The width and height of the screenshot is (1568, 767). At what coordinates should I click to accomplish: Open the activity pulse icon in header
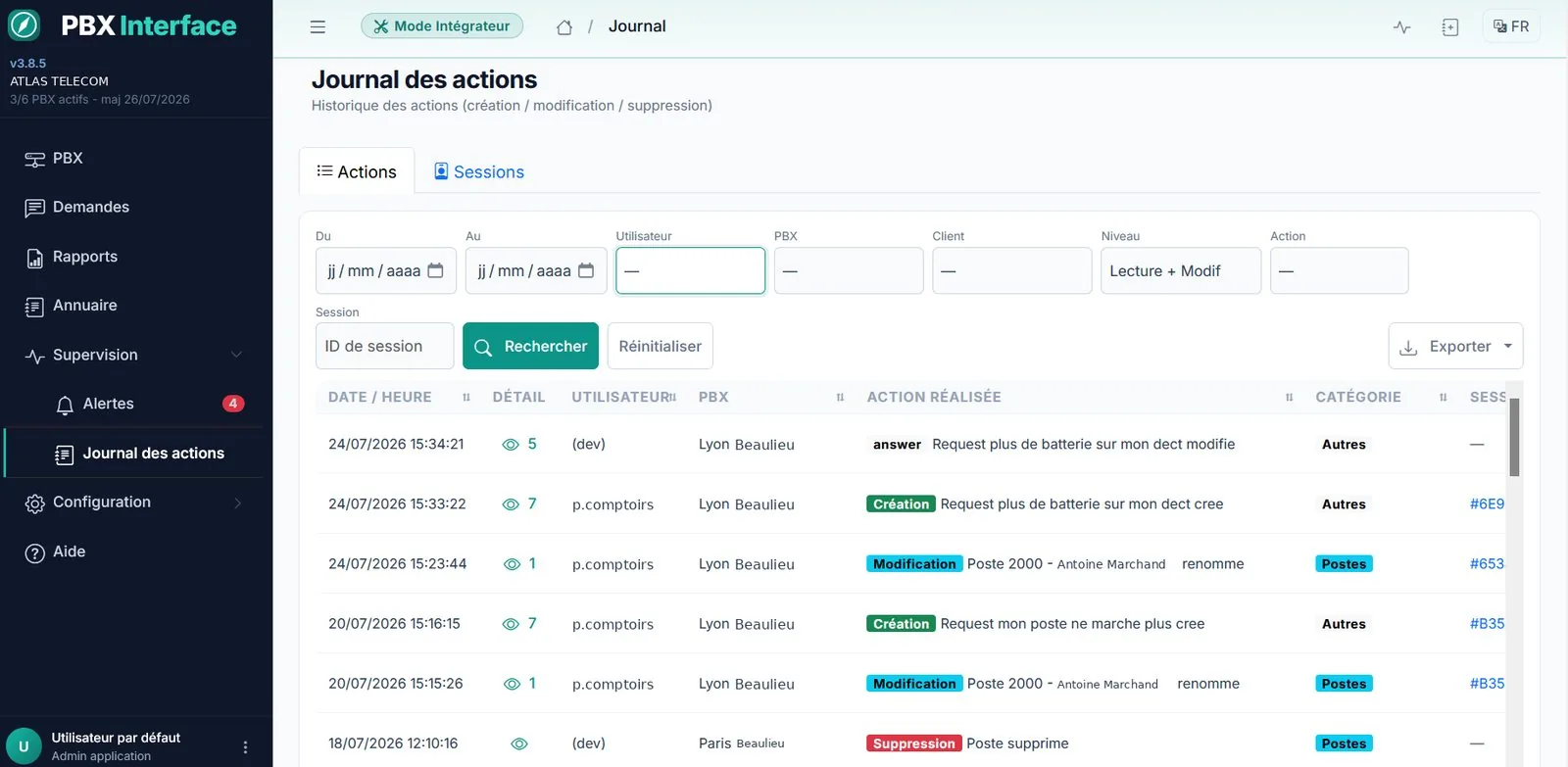pos(1402,27)
